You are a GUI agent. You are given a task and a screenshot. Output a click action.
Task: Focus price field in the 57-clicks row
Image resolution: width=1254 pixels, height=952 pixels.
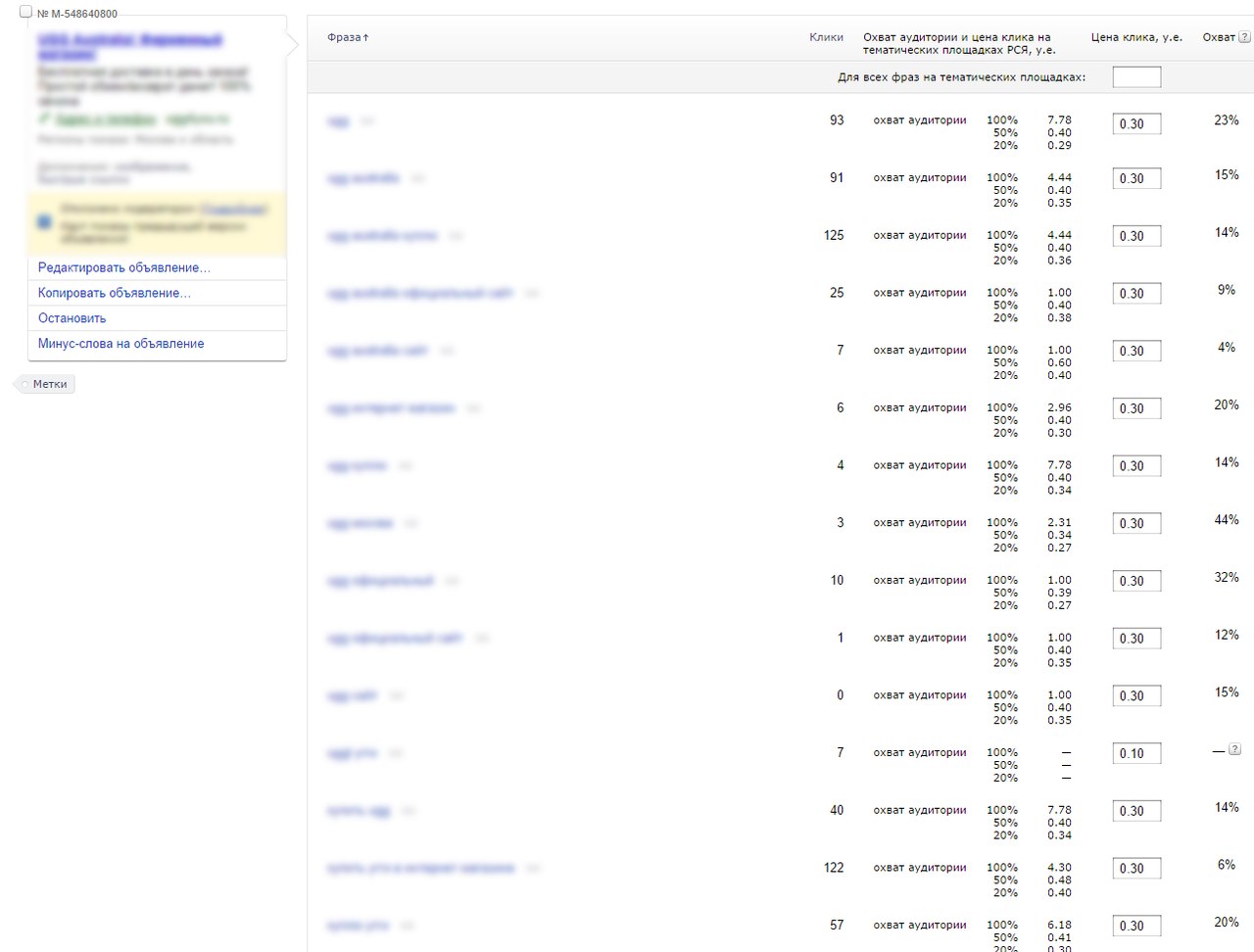click(x=1136, y=927)
